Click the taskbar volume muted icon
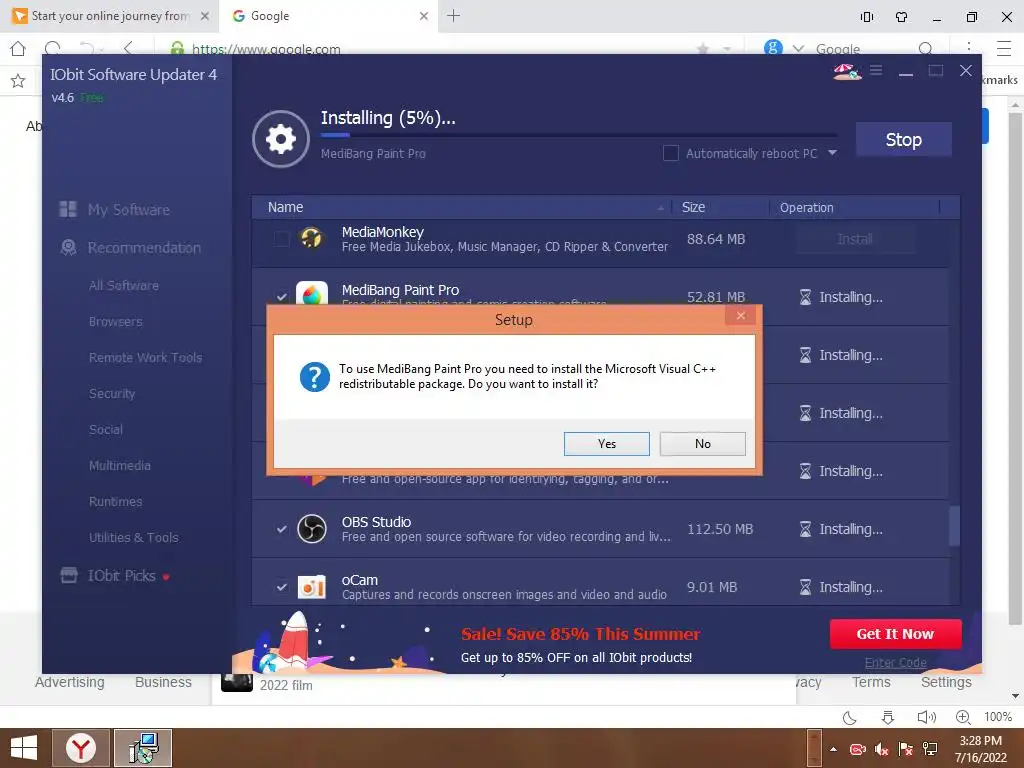 882,748
